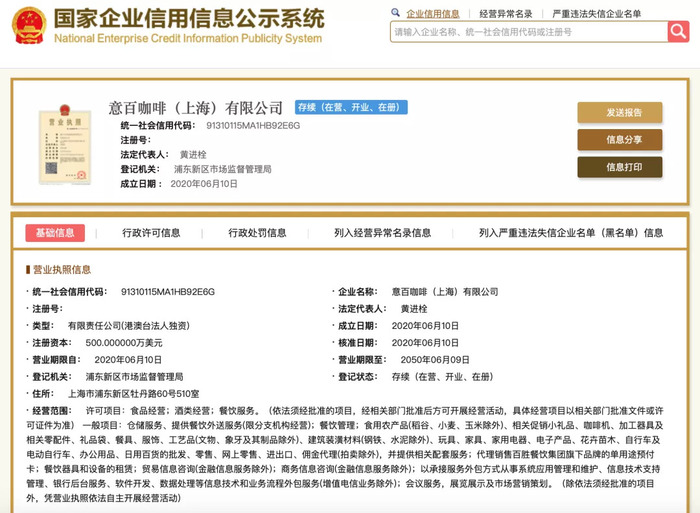Screen dimensions: 700x513
Task: Click the 信息打印 button
Action: (x=620, y=167)
